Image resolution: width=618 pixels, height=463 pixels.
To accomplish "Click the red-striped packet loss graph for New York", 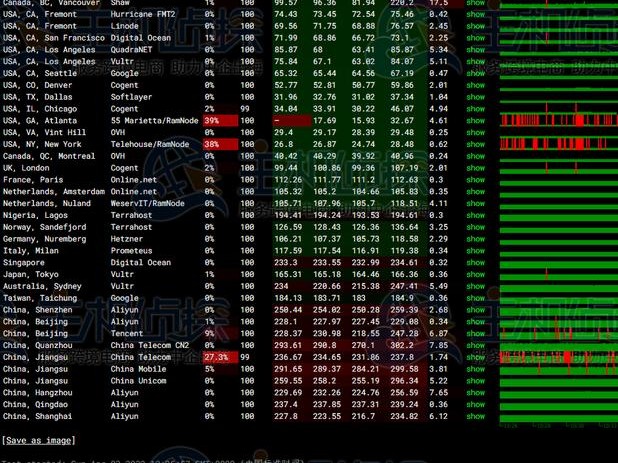I will [x=558, y=144].
